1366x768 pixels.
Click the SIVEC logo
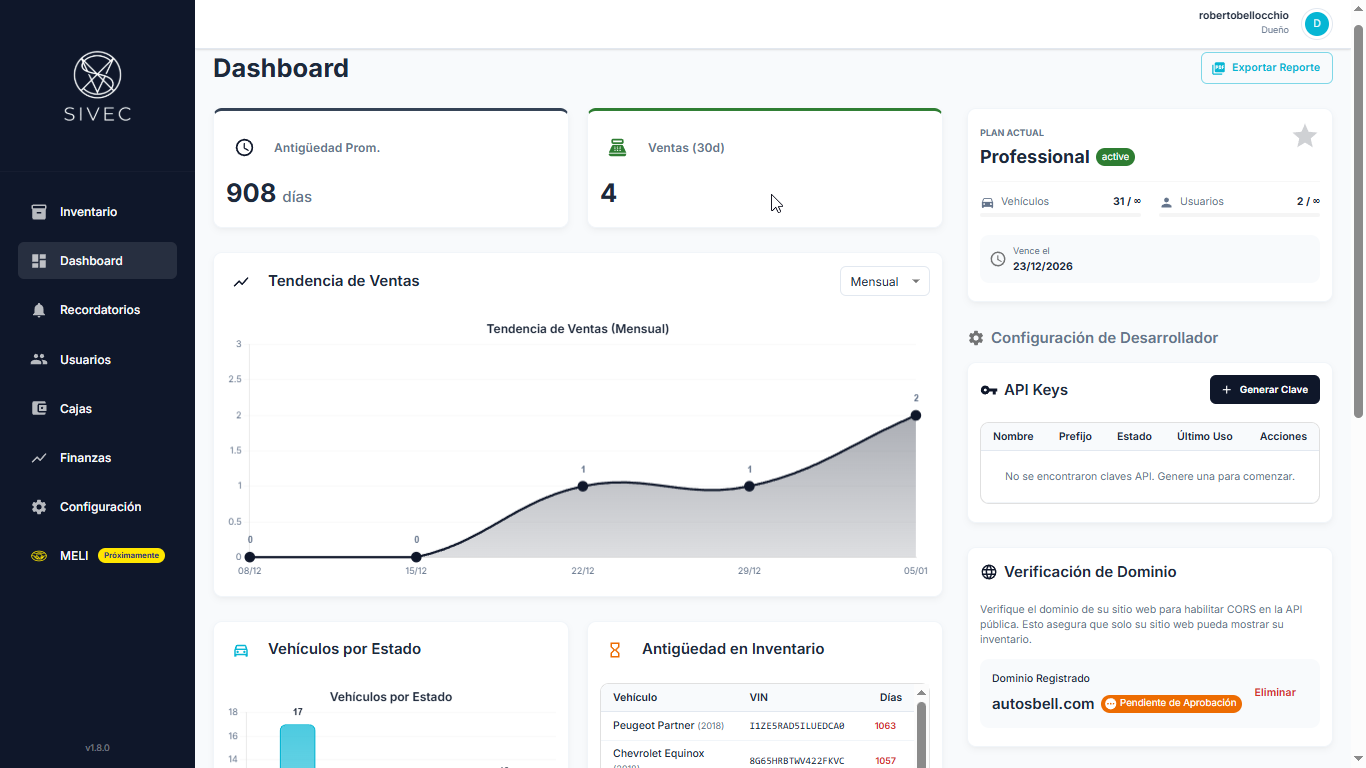point(96,86)
